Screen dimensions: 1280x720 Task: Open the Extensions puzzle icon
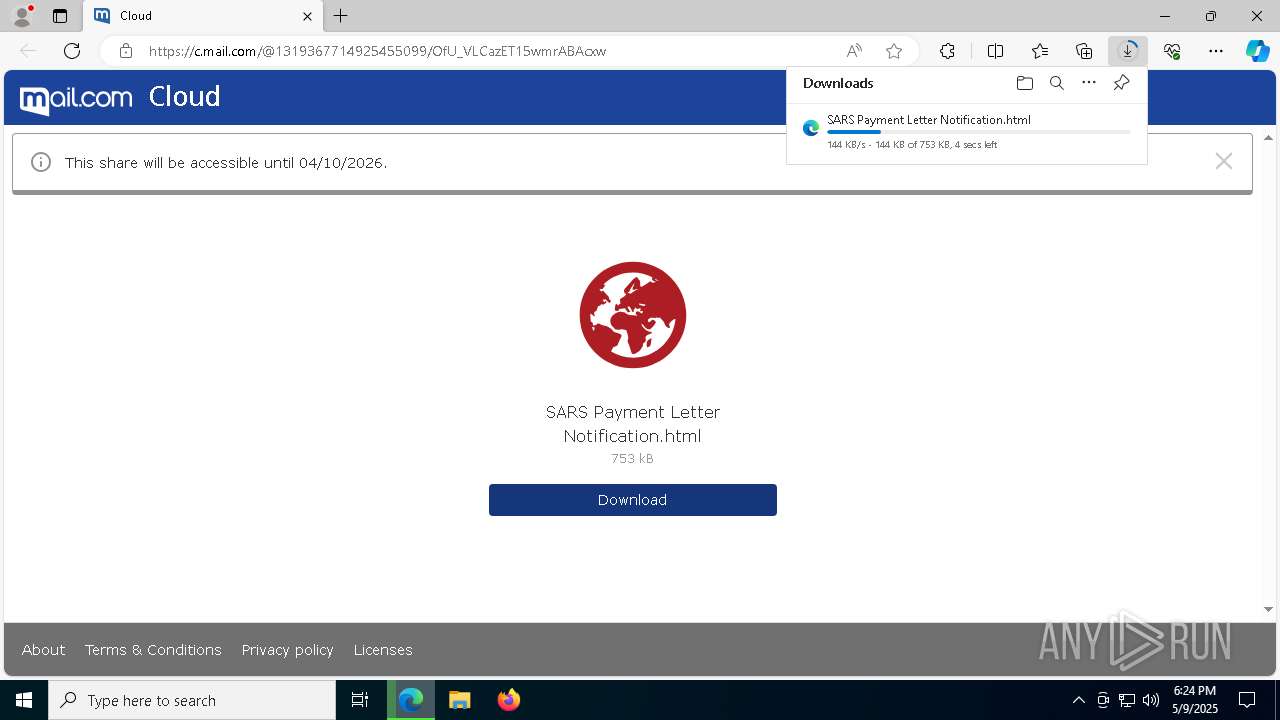pos(947,51)
